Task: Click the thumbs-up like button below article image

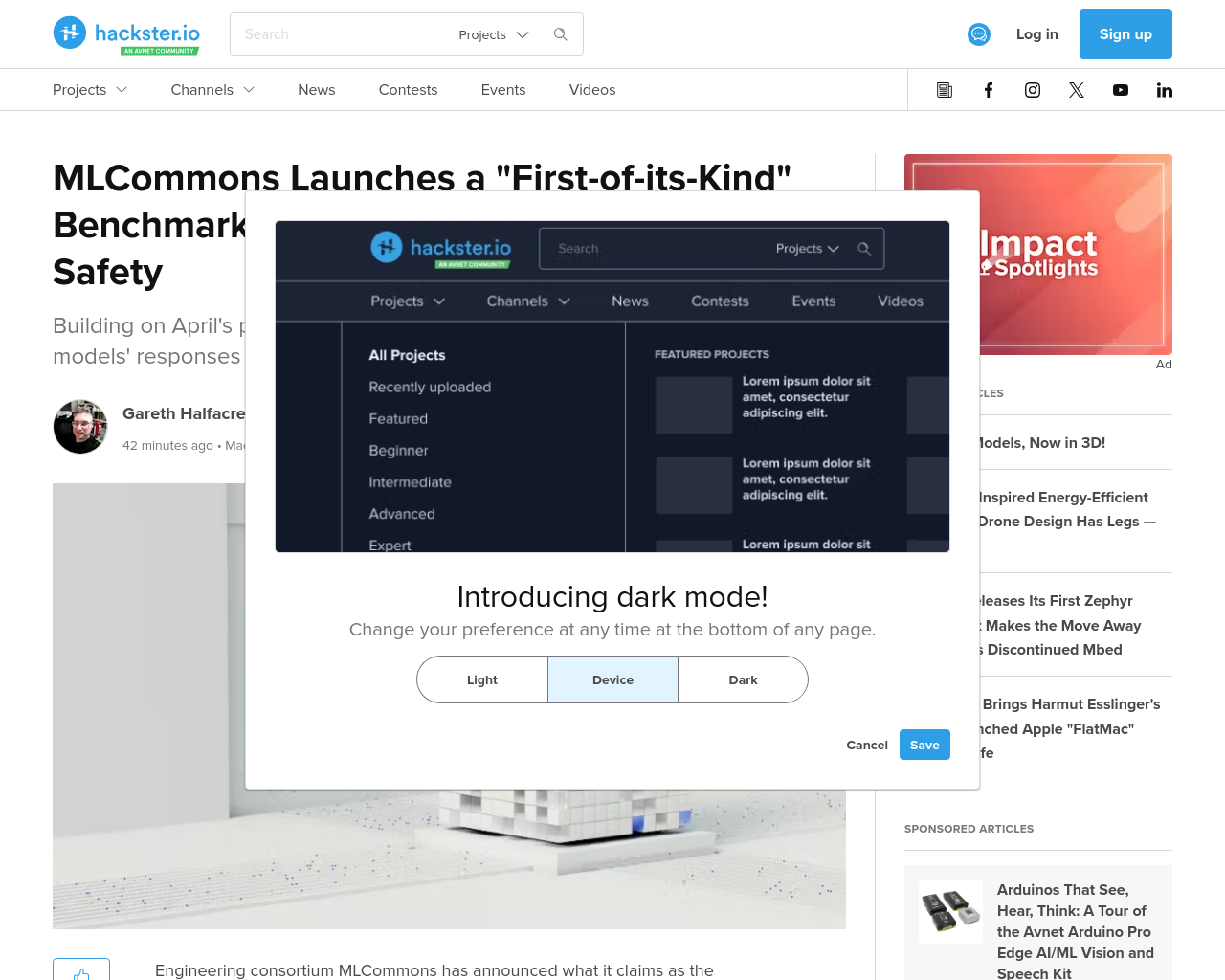Action: pyautogui.click(x=81, y=969)
